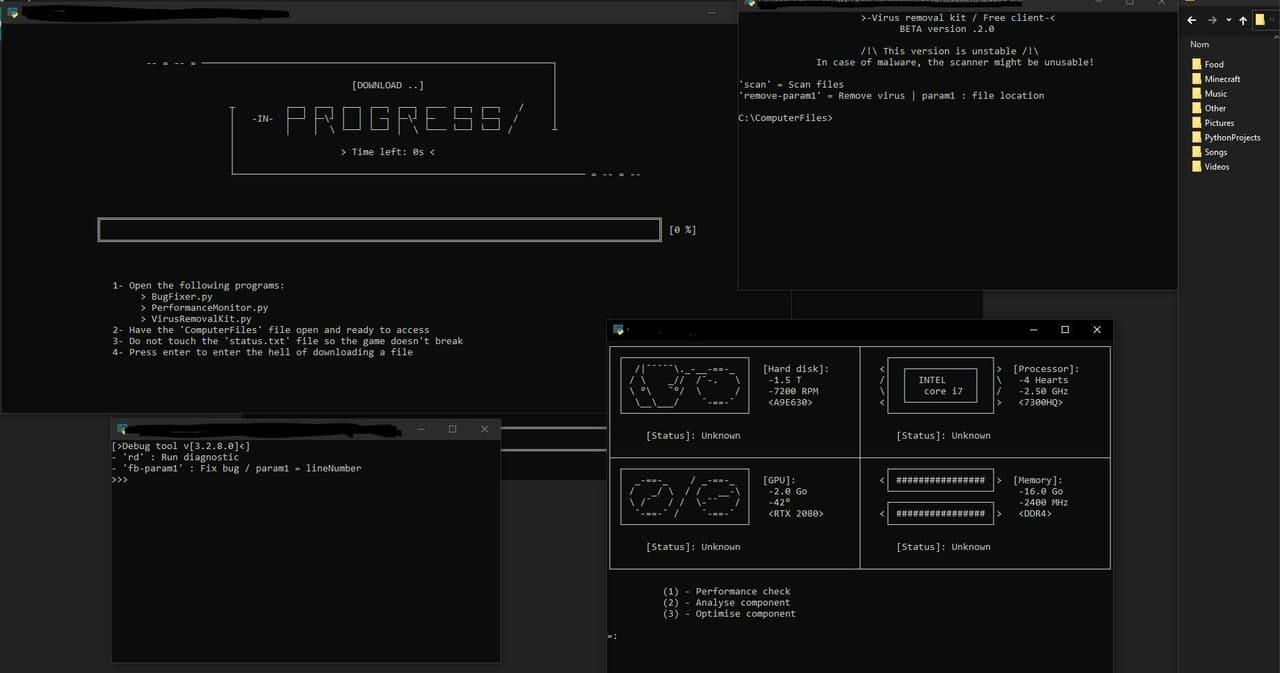Screen dimensions: 1280x673
Task: Click the '> VirusRemovalKit.py' line
Action: [196, 319]
